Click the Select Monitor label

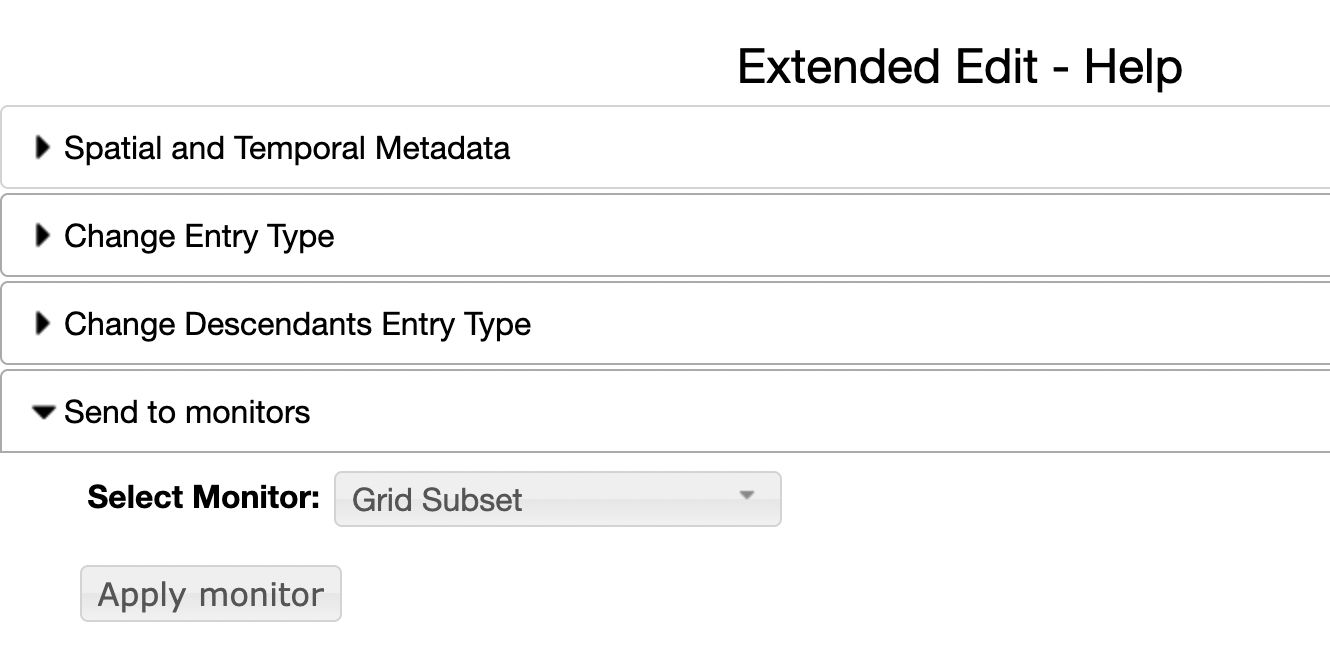point(204,497)
